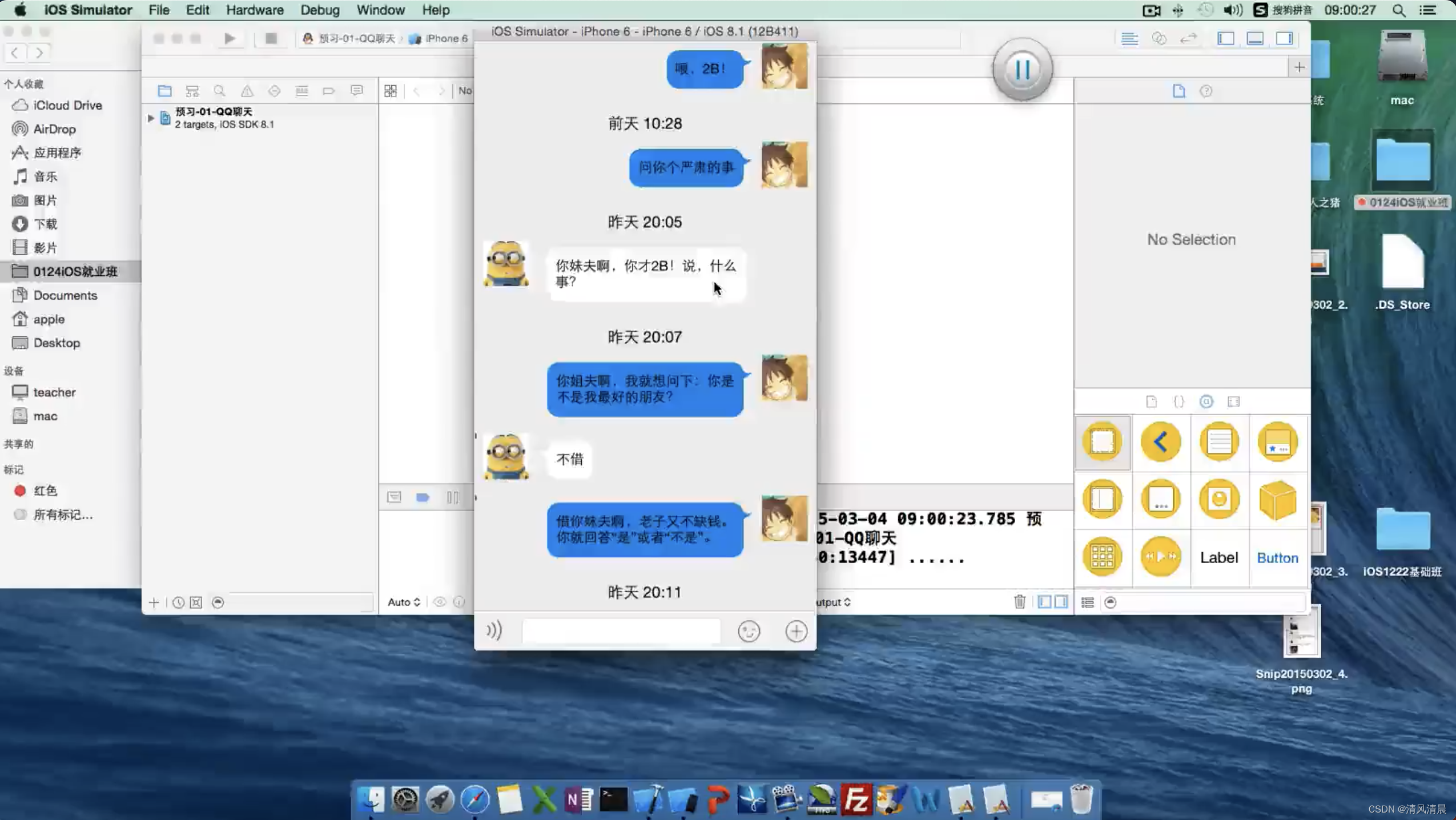Open the scheme selector 预习-01-QQ聊天

tap(348, 38)
